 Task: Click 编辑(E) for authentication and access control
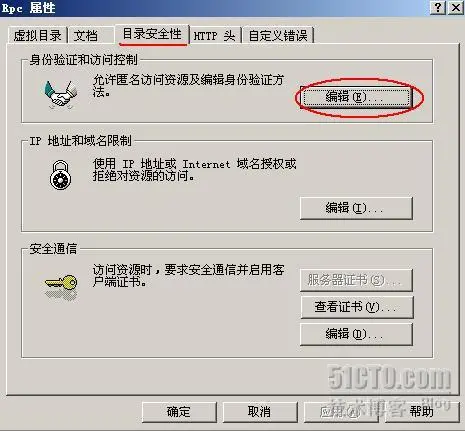point(356,97)
